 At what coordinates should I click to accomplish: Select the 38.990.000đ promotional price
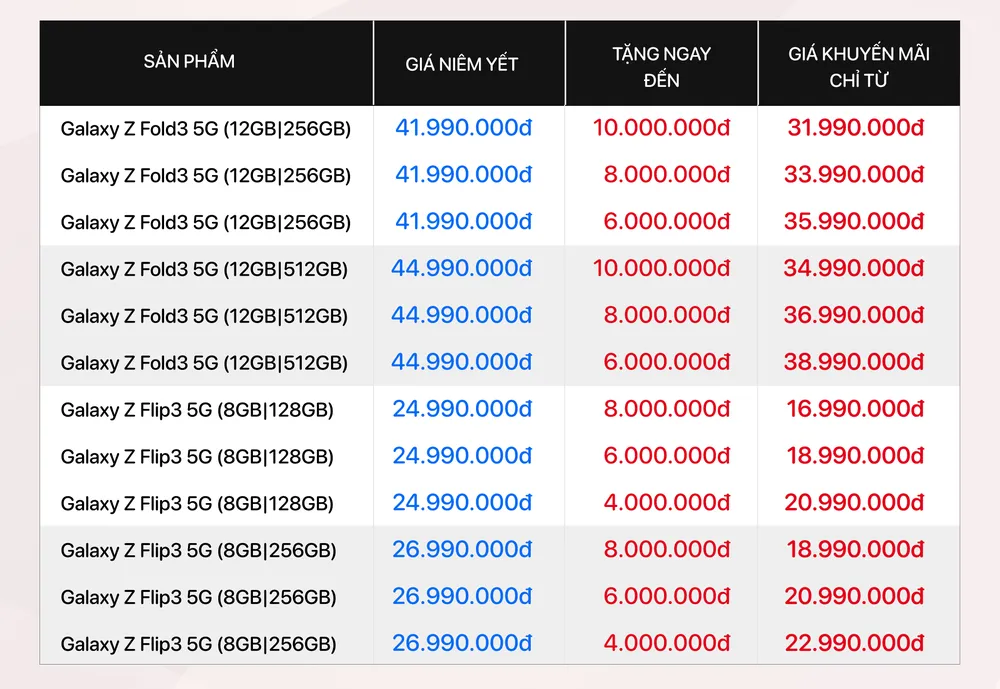pyautogui.click(x=853, y=363)
